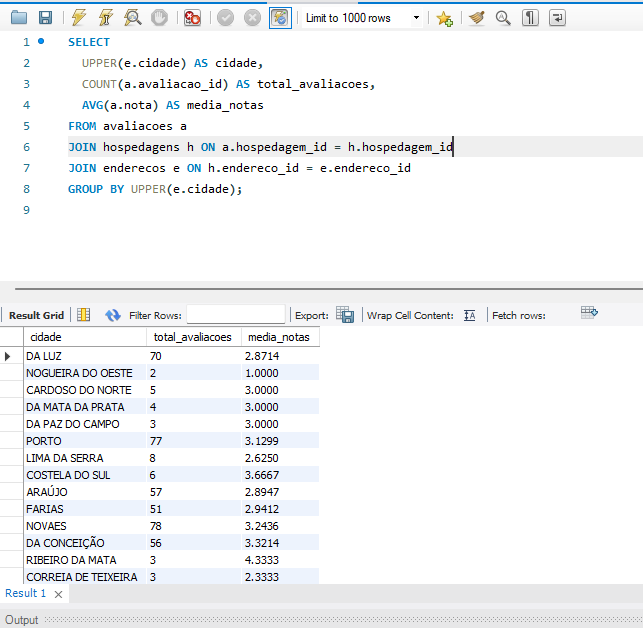Open the Limit to 1000 rows dropdown
The image size is (643, 628).
(415, 18)
